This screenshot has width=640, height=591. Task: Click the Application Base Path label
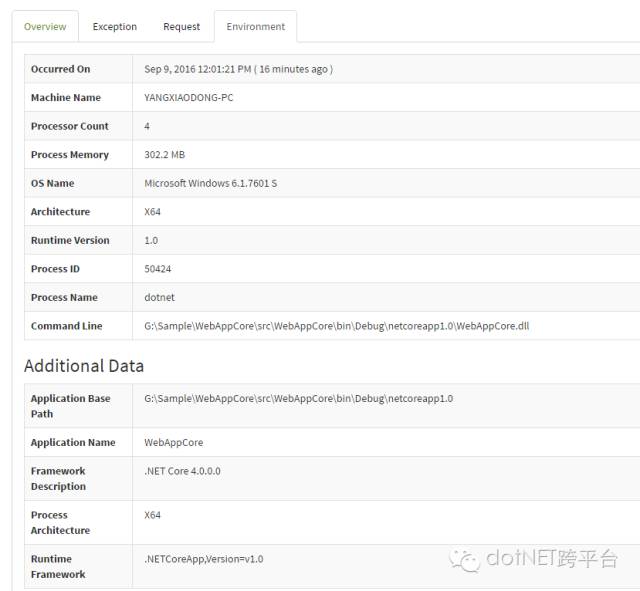(x=71, y=406)
